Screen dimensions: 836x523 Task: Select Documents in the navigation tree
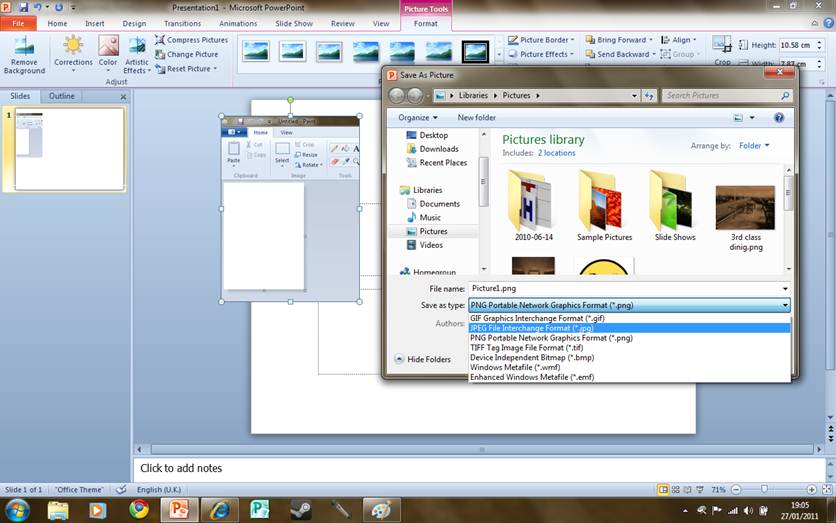(439, 204)
